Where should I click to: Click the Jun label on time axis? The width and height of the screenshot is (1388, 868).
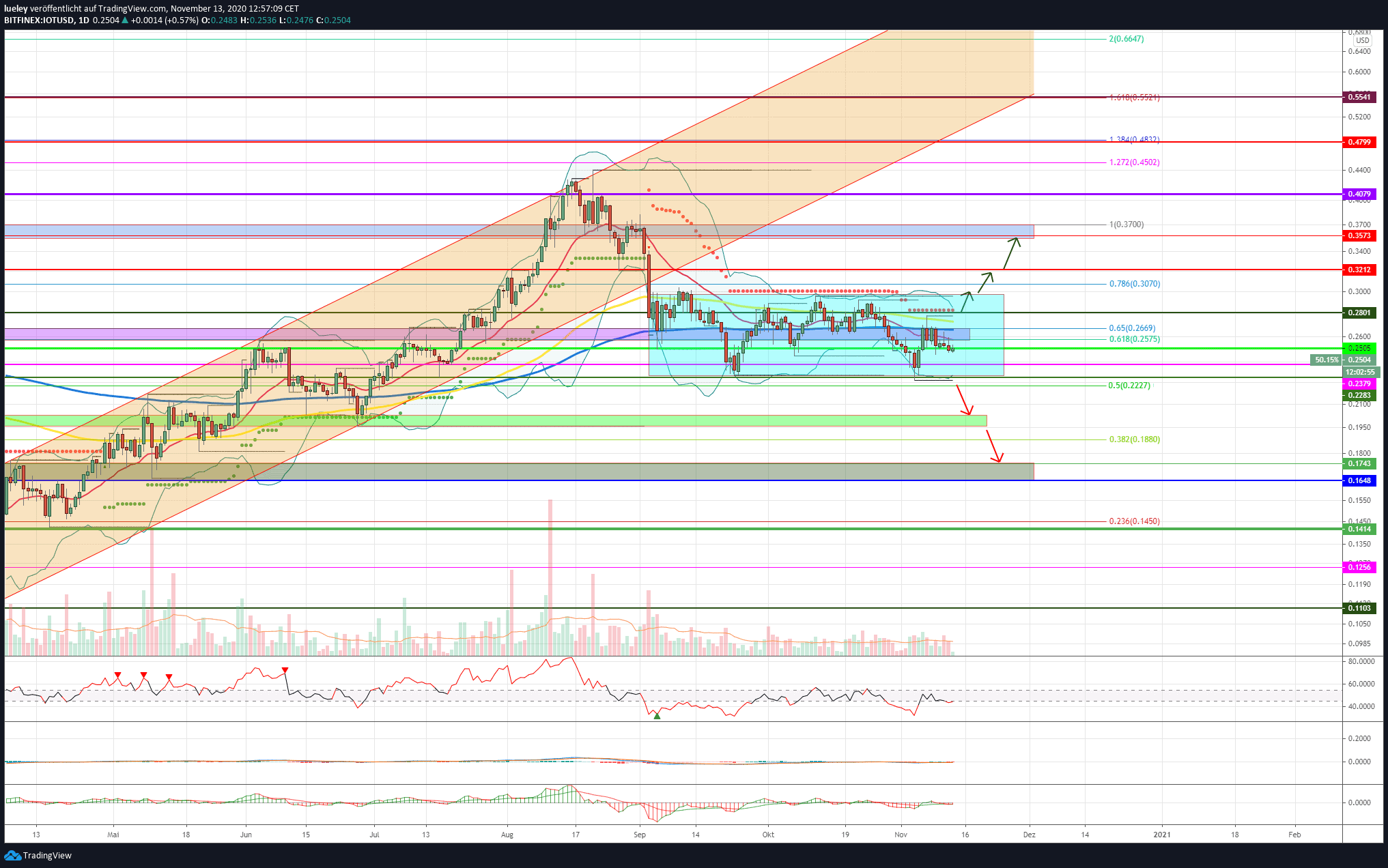point(246,835)
